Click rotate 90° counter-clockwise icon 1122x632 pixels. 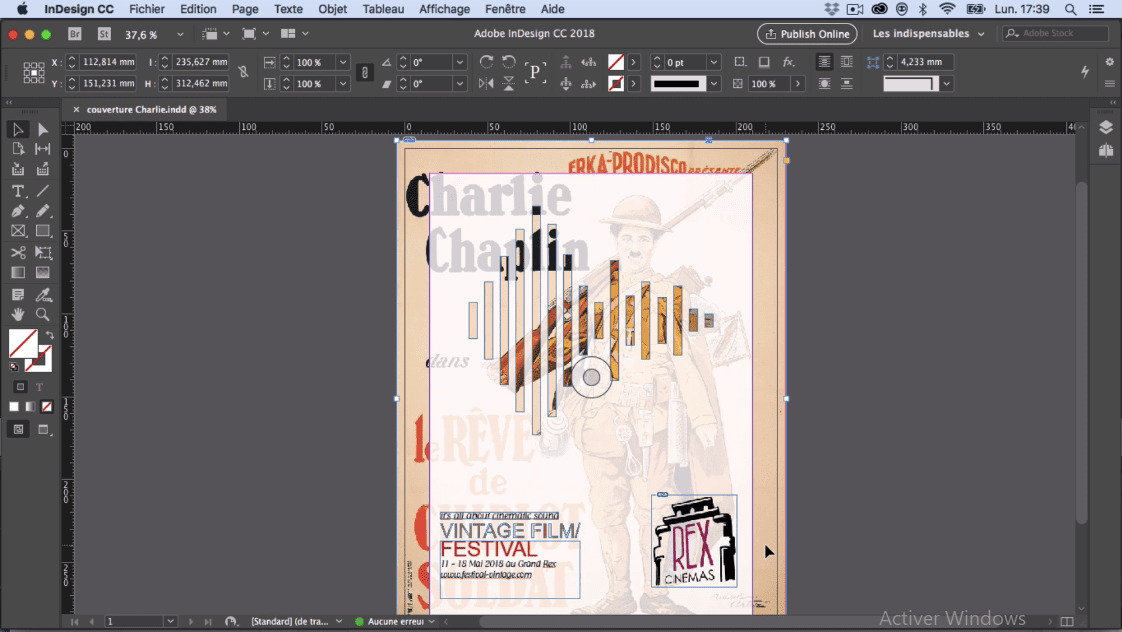[x=509, y=62]
